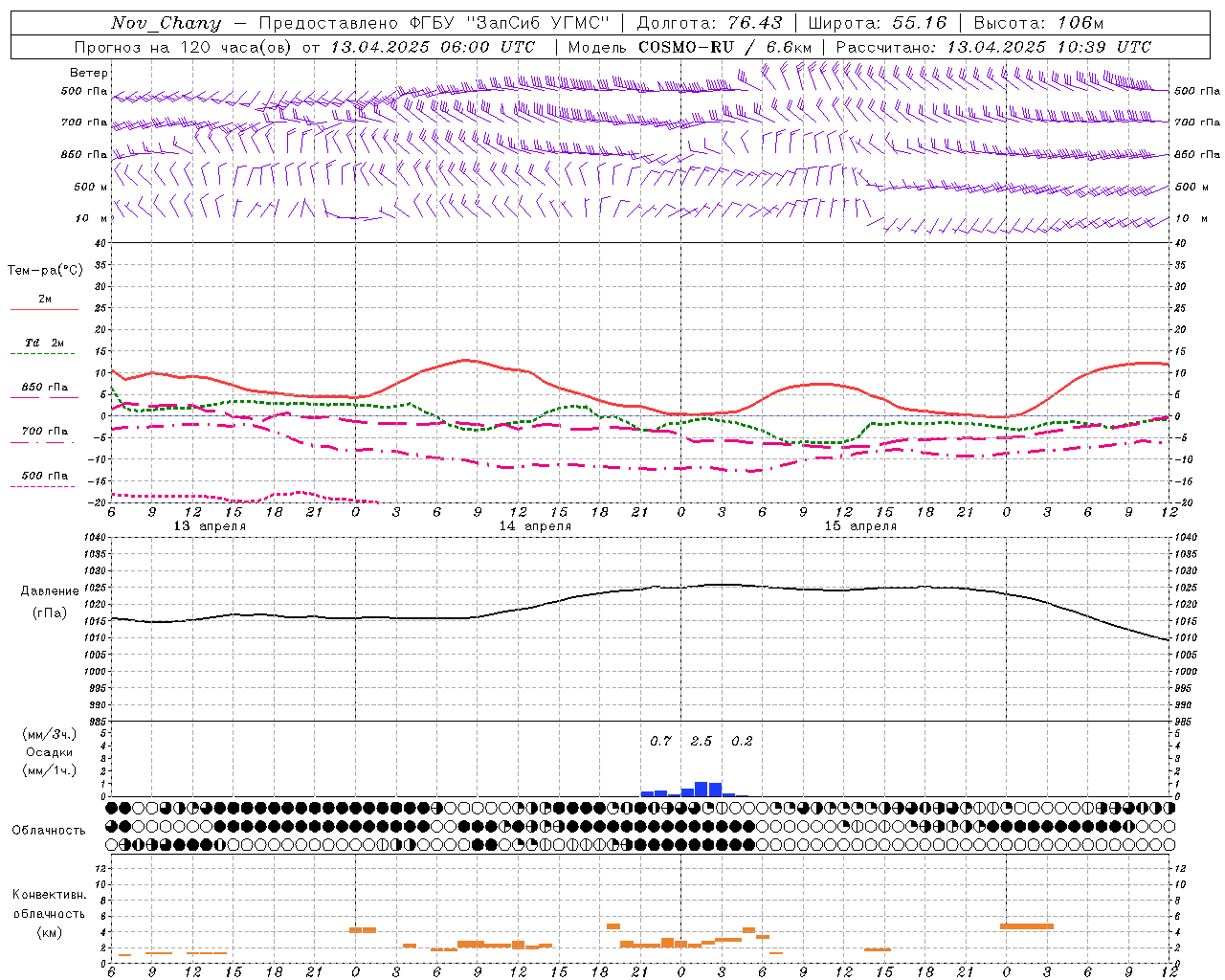Screen dimensions: 1225x980
Task: Click the "13 апреля" date label
Action: (x=209, y=526)
